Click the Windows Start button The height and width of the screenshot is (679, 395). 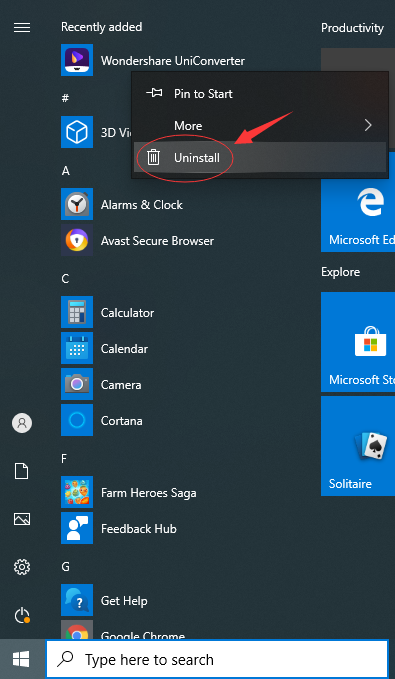coord(22,660)
